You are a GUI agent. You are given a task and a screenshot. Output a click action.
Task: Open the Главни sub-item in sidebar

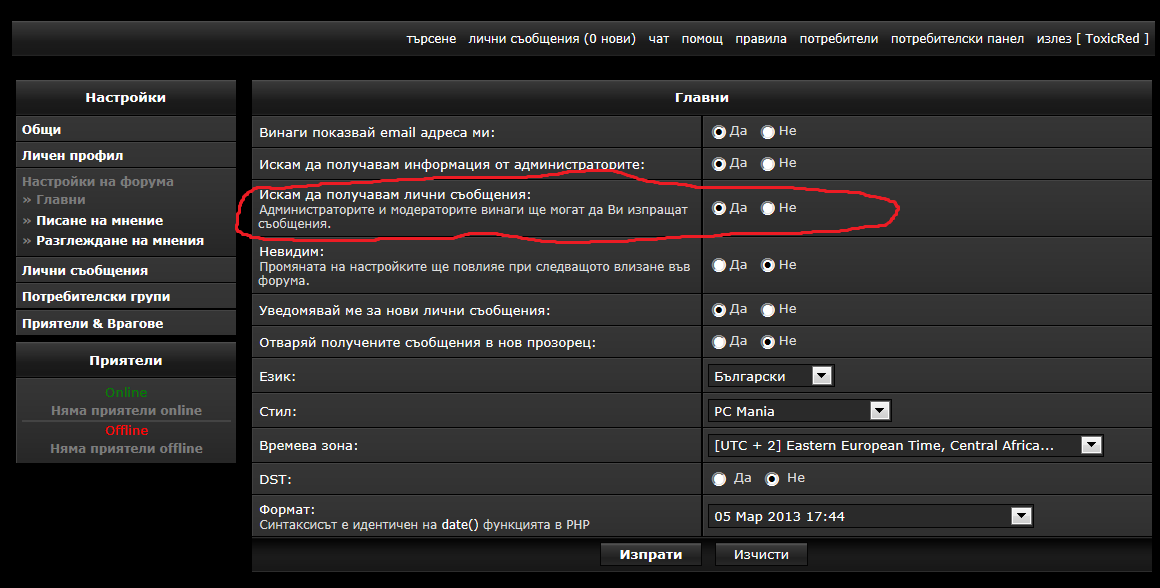61,200
